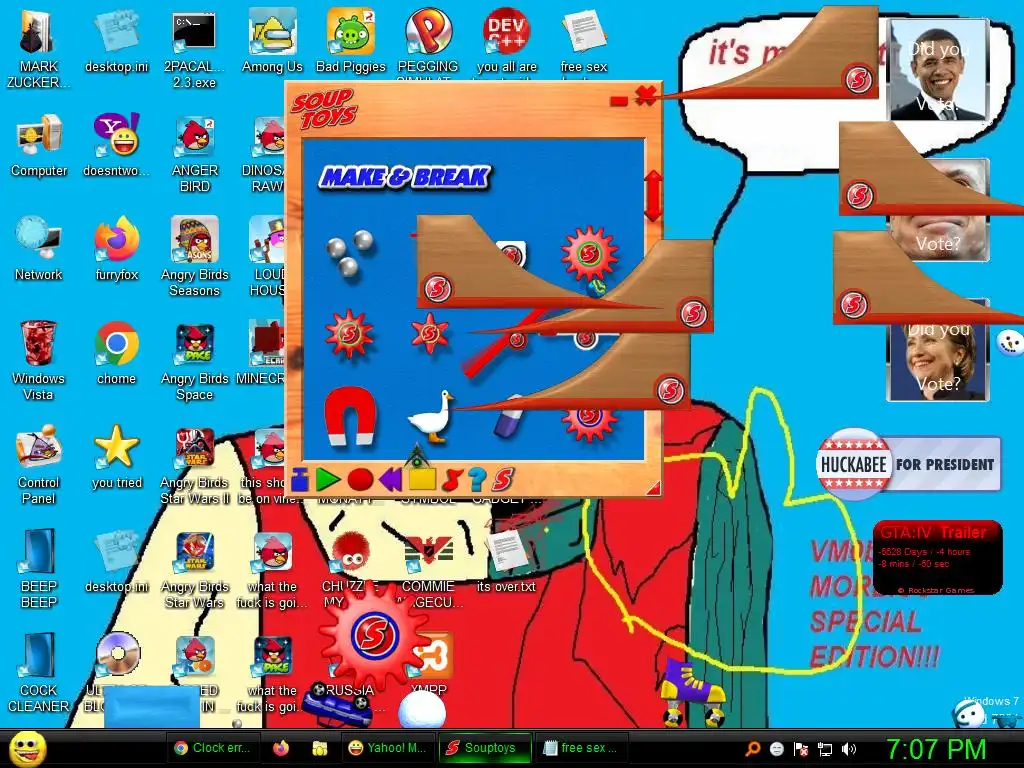Click the blue overturned toy car

click(336, 707)
